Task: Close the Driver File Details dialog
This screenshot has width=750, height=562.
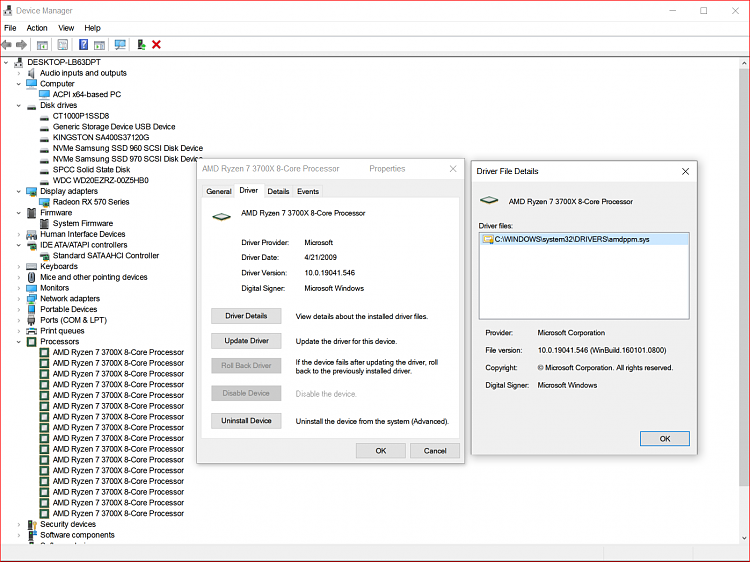Action: [x=685, y=171]
